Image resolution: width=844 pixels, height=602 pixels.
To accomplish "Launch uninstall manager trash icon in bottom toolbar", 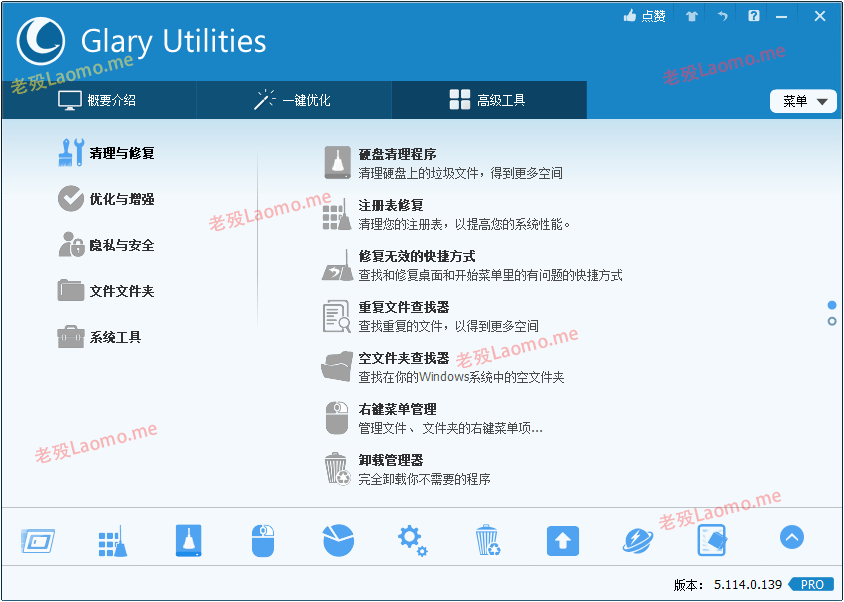I will coord(488,541).
